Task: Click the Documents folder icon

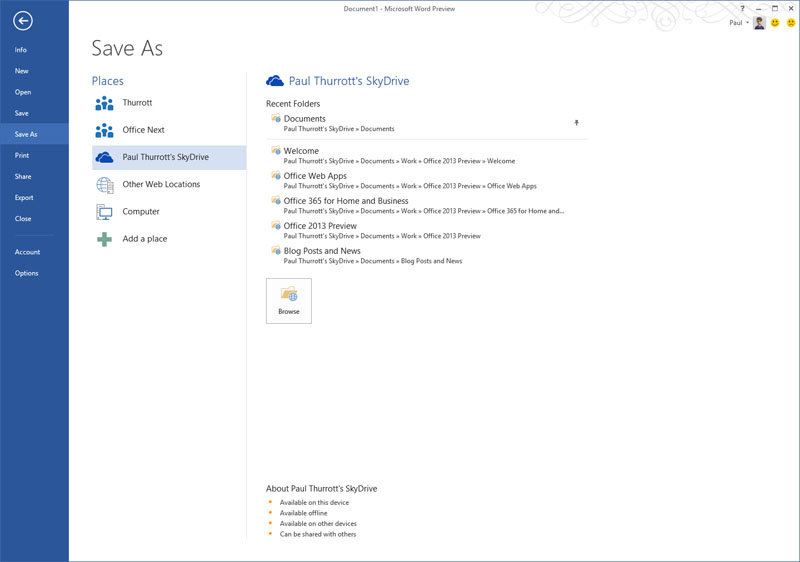Action: pyautogui.click(x=276, y=118)
